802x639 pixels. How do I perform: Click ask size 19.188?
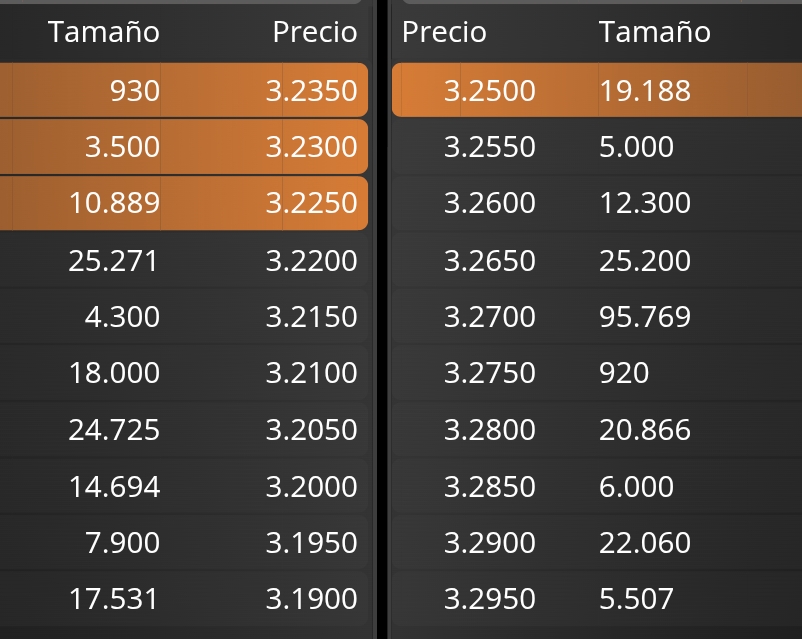coord(644,91)
